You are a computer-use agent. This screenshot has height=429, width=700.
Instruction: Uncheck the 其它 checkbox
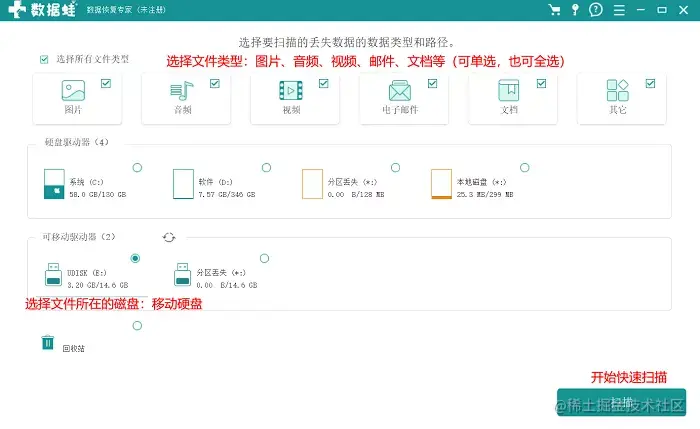pyautogui.click(x=650, y=83)
